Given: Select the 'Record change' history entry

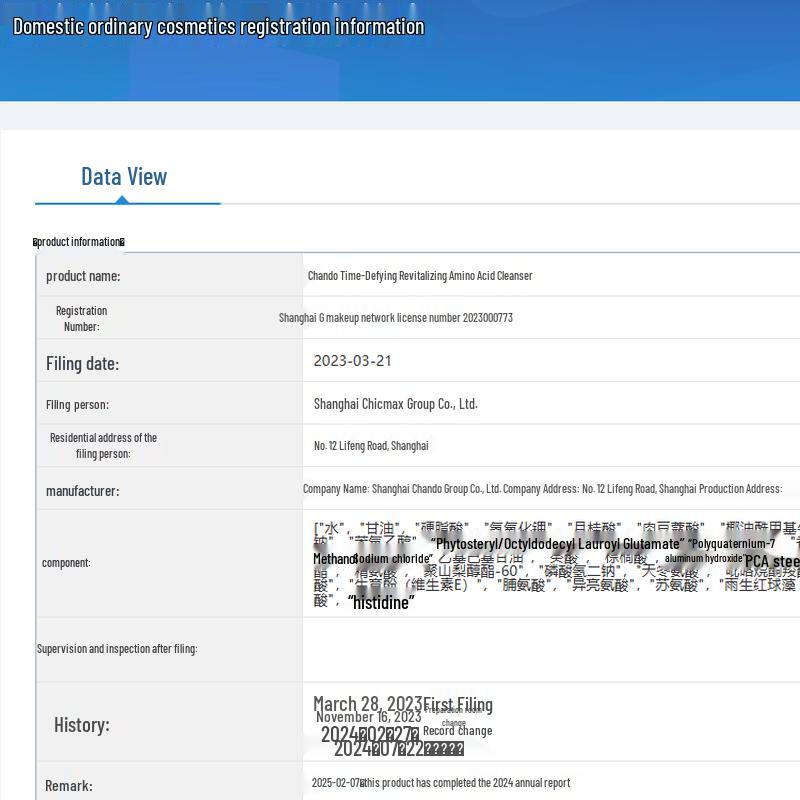Looking at the screenshot, I should click(x=458, y=731).
